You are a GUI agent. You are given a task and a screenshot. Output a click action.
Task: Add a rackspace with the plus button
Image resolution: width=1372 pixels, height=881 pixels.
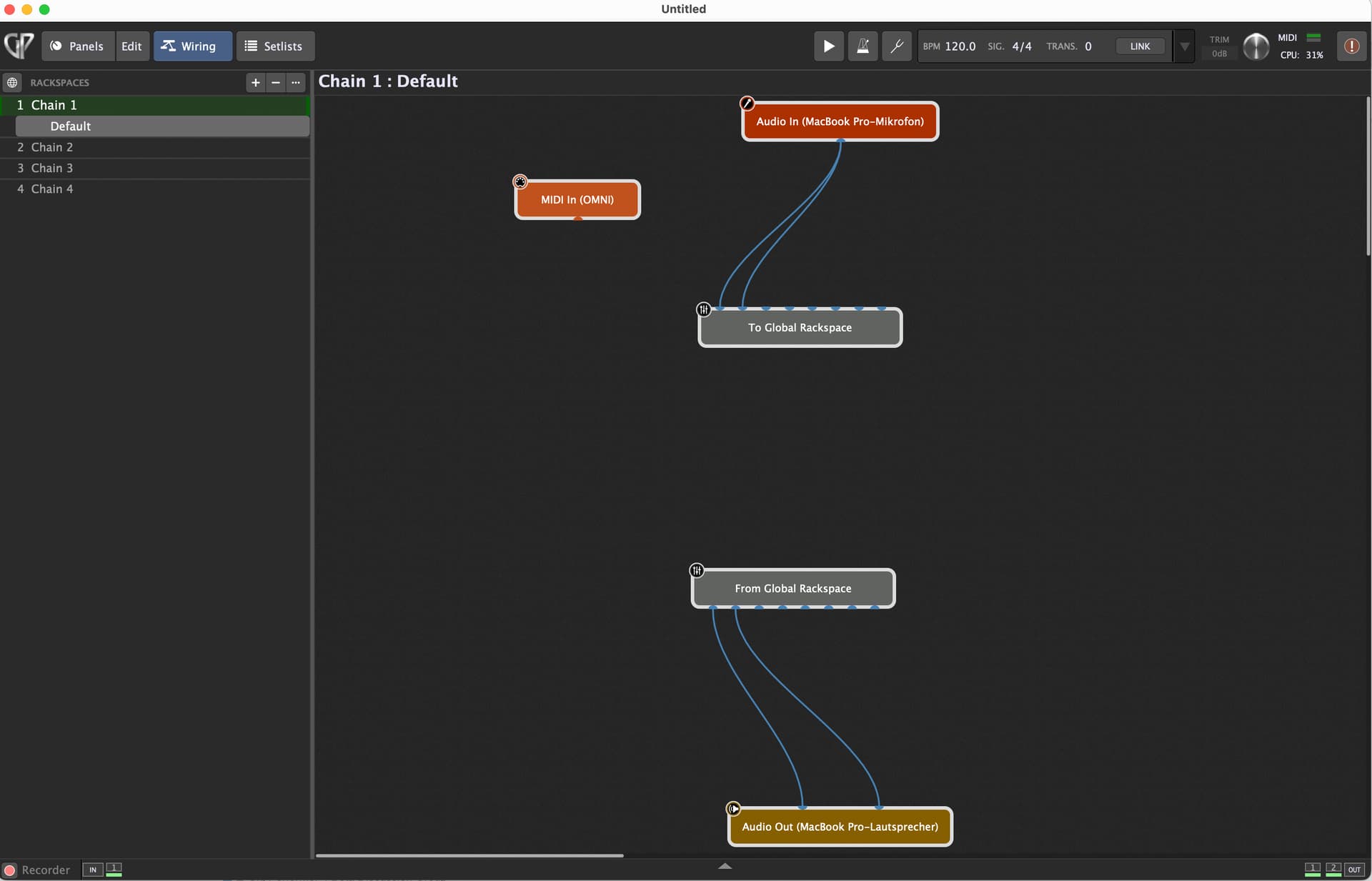pos(255,83)
